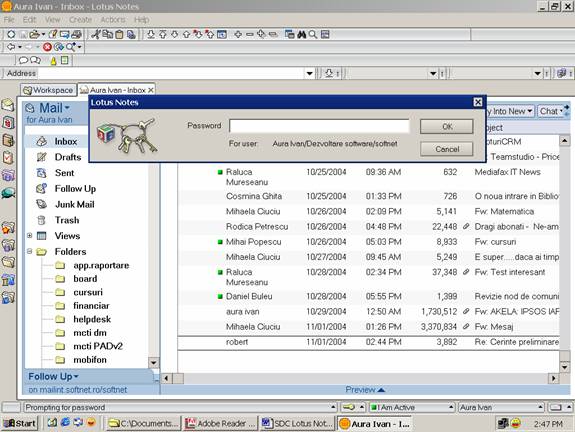The width and height of the screenshot is (575, 432).
Task: Click the magnifier search icon in top toolbar
Action: [313, 34]
